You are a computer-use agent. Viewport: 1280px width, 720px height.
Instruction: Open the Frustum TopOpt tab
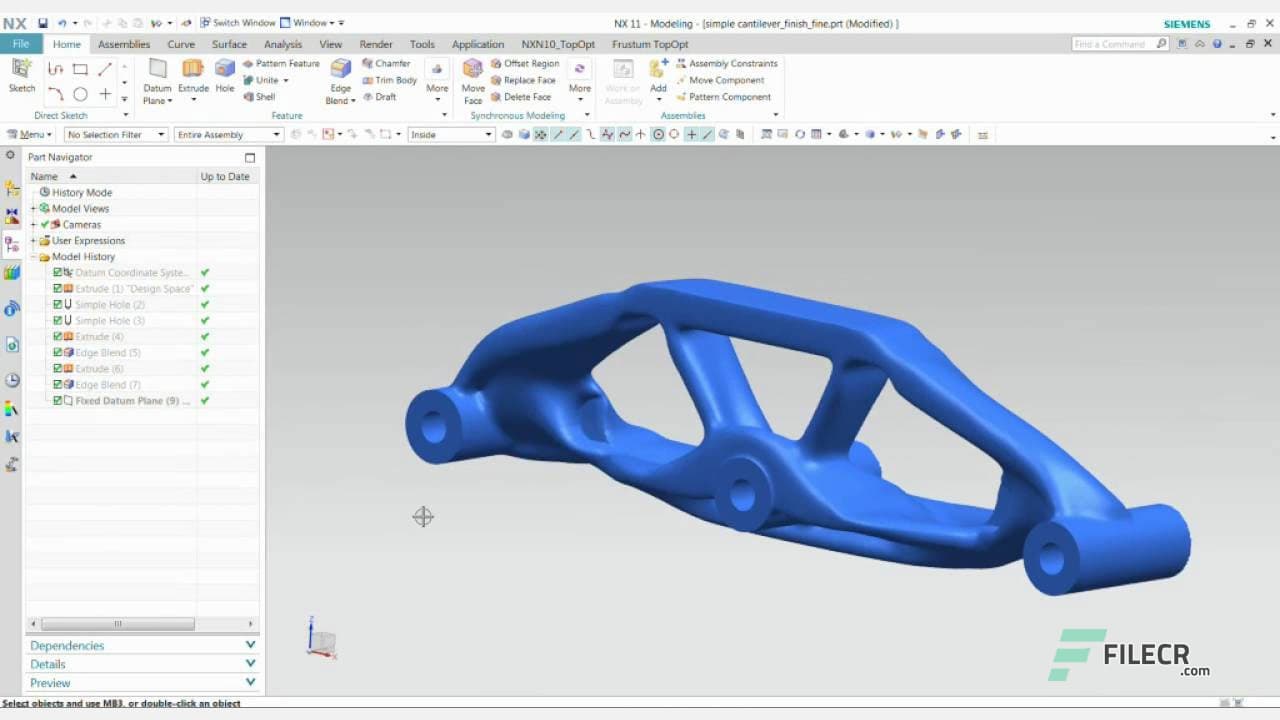[649, 44]
